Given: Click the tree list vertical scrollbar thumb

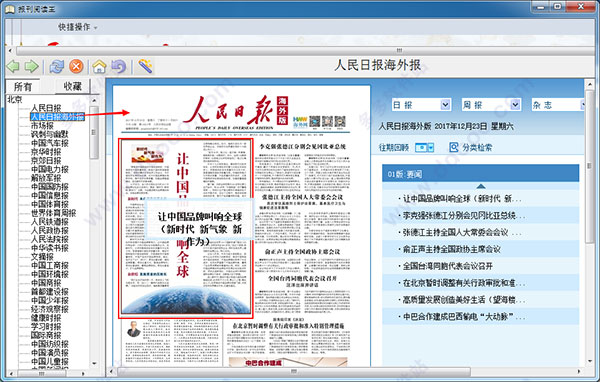Looking at the screenshot, I should (94, 132).
